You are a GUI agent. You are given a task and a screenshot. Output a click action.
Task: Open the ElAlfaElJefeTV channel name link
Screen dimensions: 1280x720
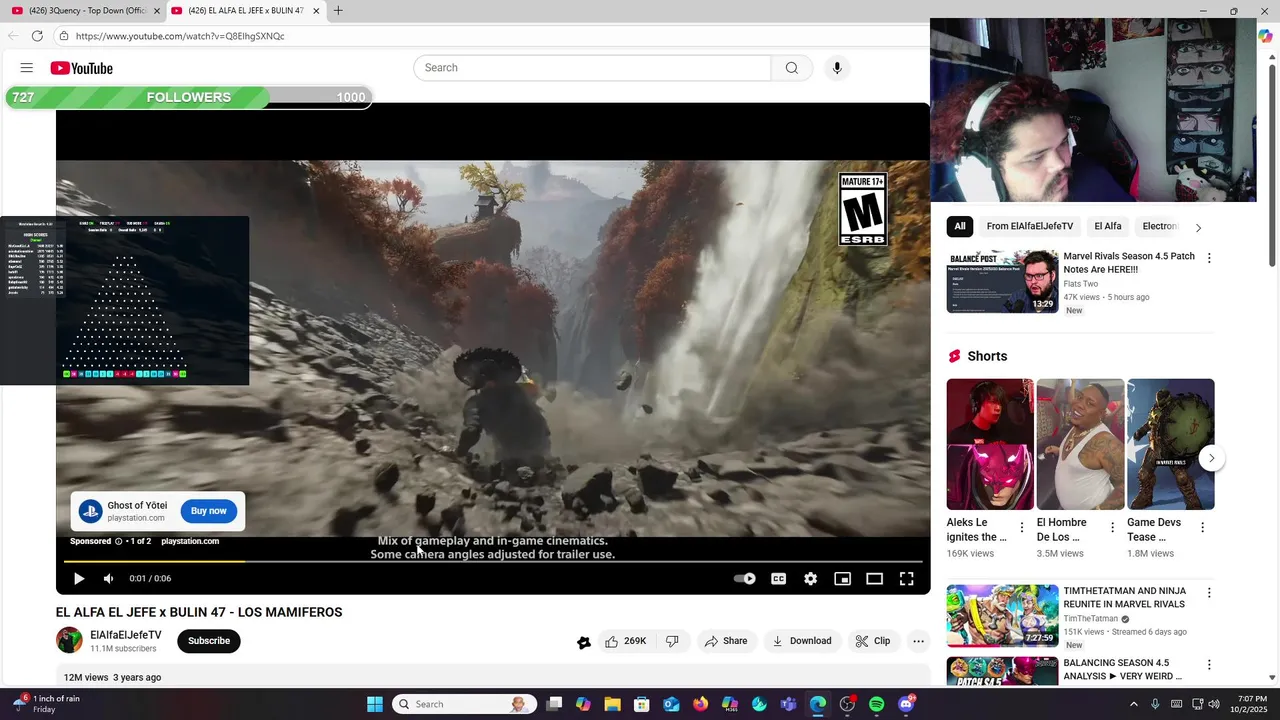click(x=125, y=635)
